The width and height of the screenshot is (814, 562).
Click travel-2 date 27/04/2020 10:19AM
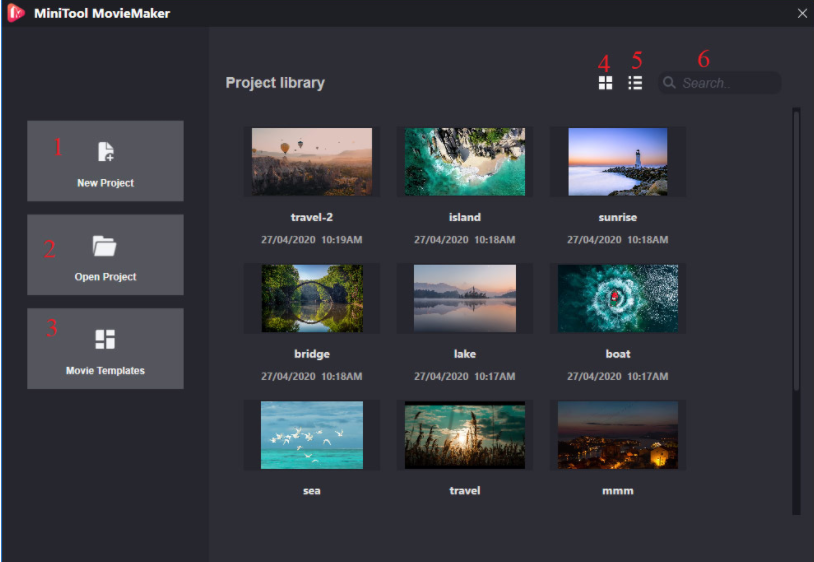[x=312, y=240]
